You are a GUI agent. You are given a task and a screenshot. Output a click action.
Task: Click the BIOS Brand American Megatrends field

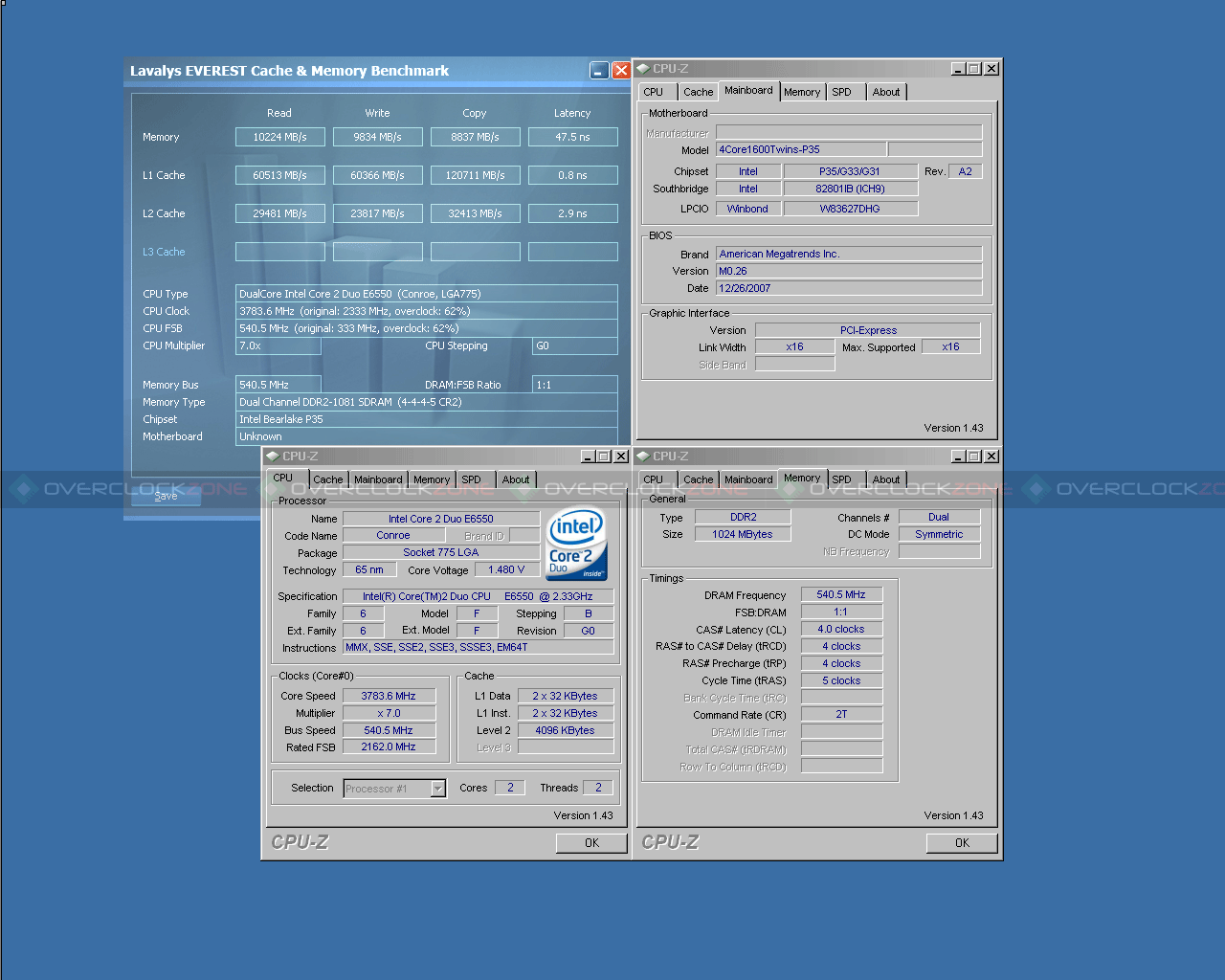850,255
